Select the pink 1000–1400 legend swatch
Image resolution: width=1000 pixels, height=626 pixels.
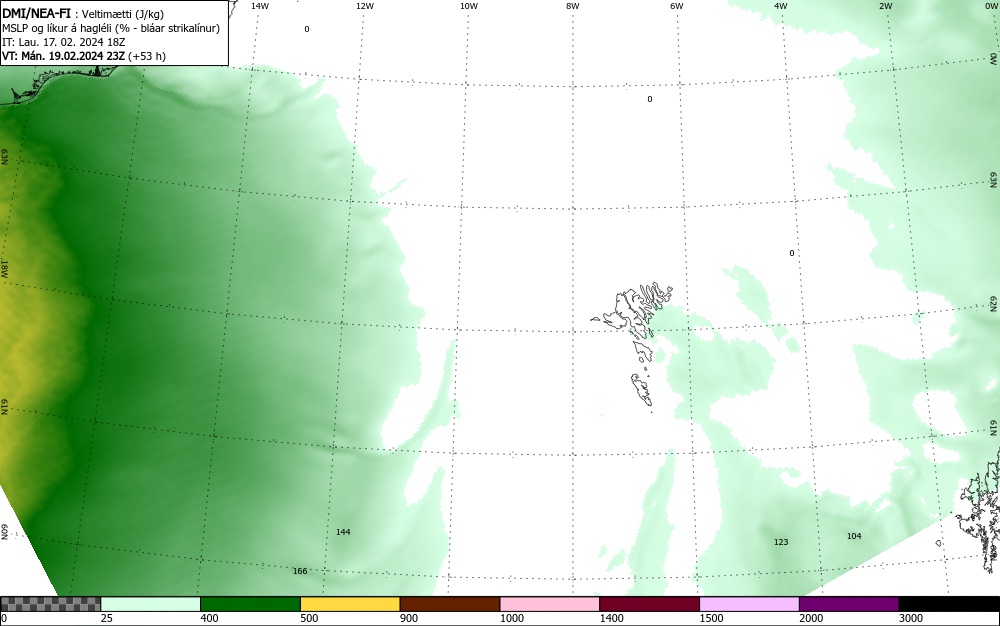click(x=550, y=604)
